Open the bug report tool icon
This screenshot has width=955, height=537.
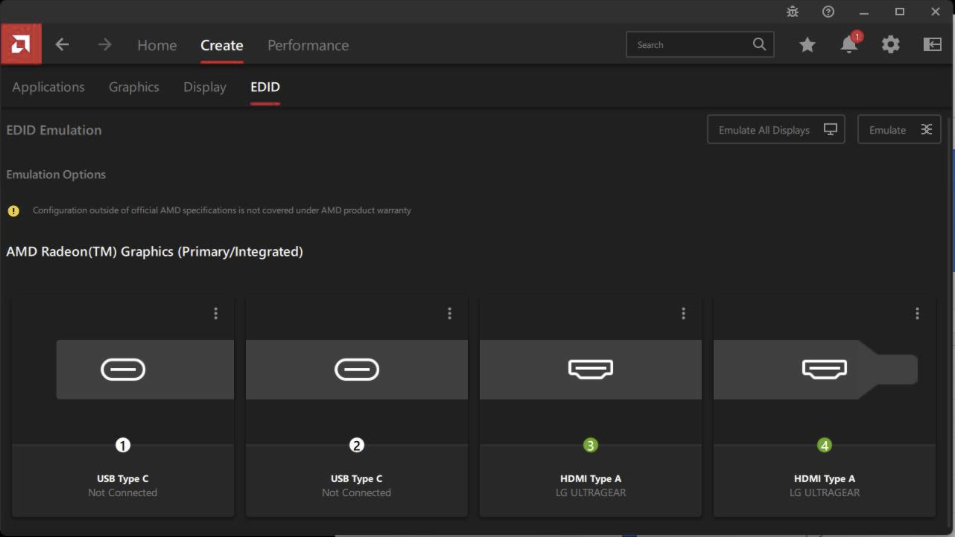click(792, 12)
